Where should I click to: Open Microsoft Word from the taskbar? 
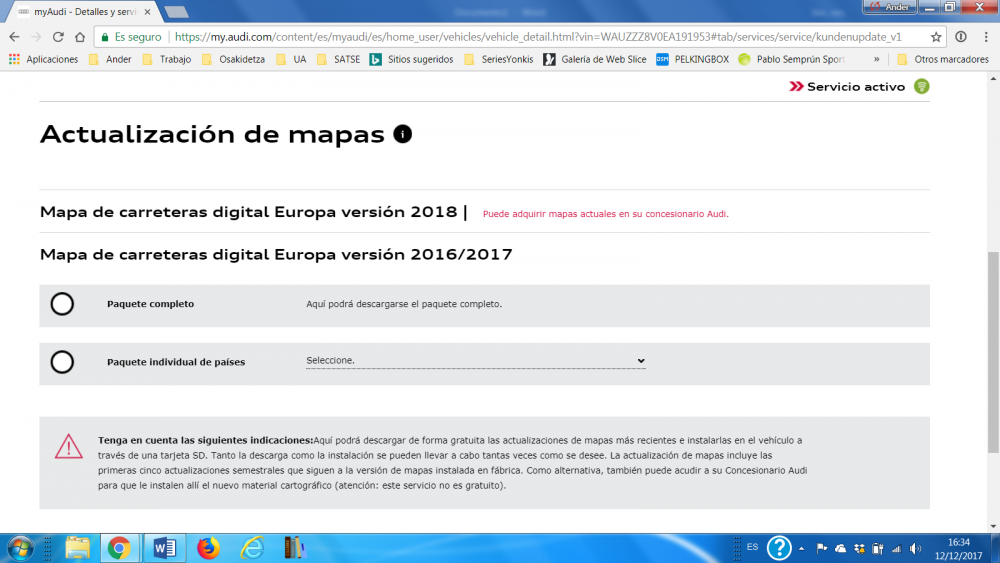[x=165, y=548]
